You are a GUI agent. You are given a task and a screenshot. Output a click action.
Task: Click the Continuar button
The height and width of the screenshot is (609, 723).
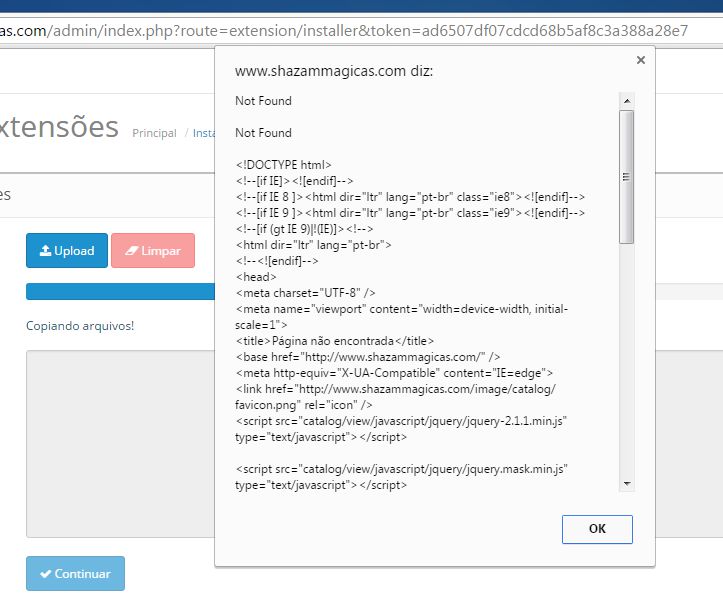click(75, 574)
